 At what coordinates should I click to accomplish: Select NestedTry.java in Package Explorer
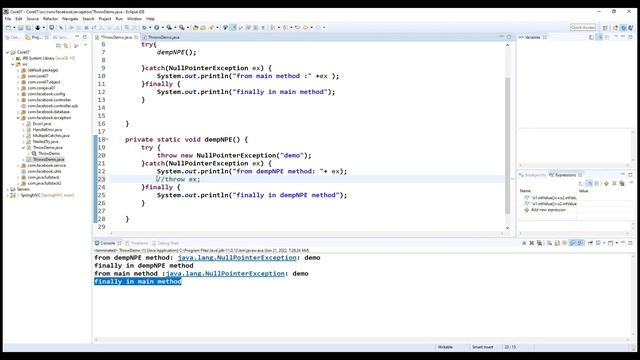(45, 142)
